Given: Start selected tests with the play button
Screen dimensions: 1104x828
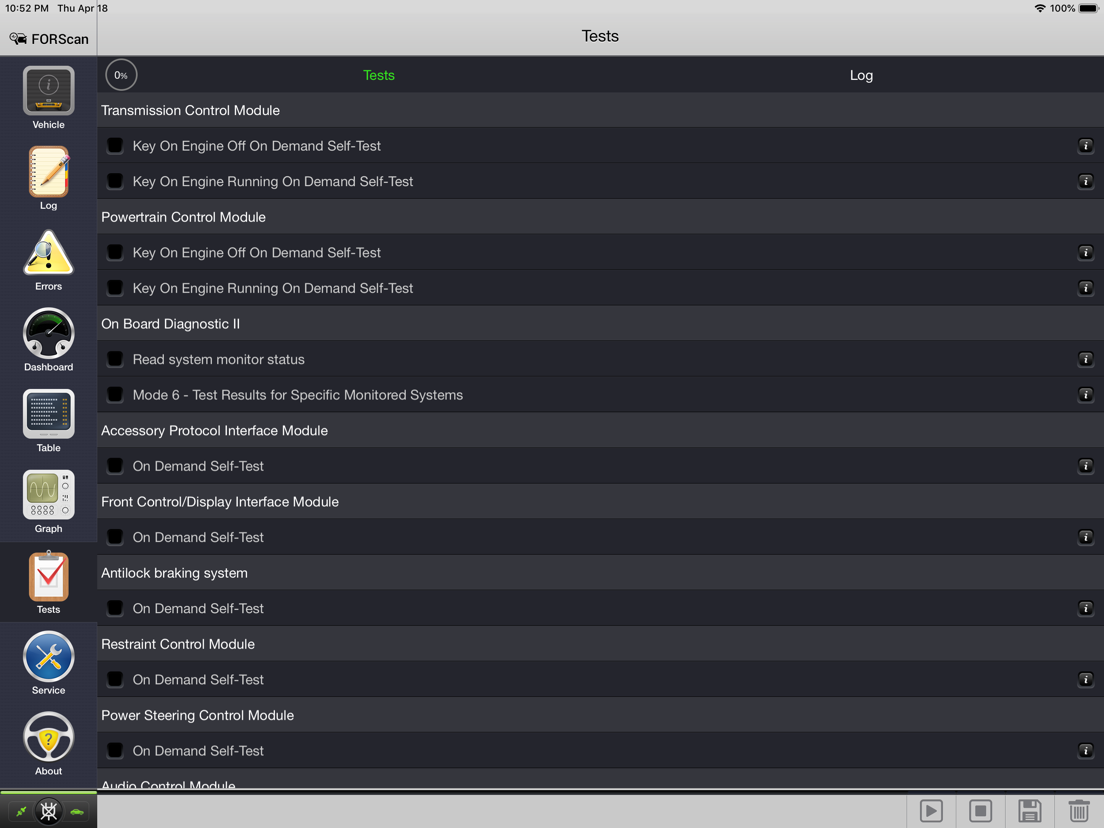Looking at the screenshot, I should (931, 811).
